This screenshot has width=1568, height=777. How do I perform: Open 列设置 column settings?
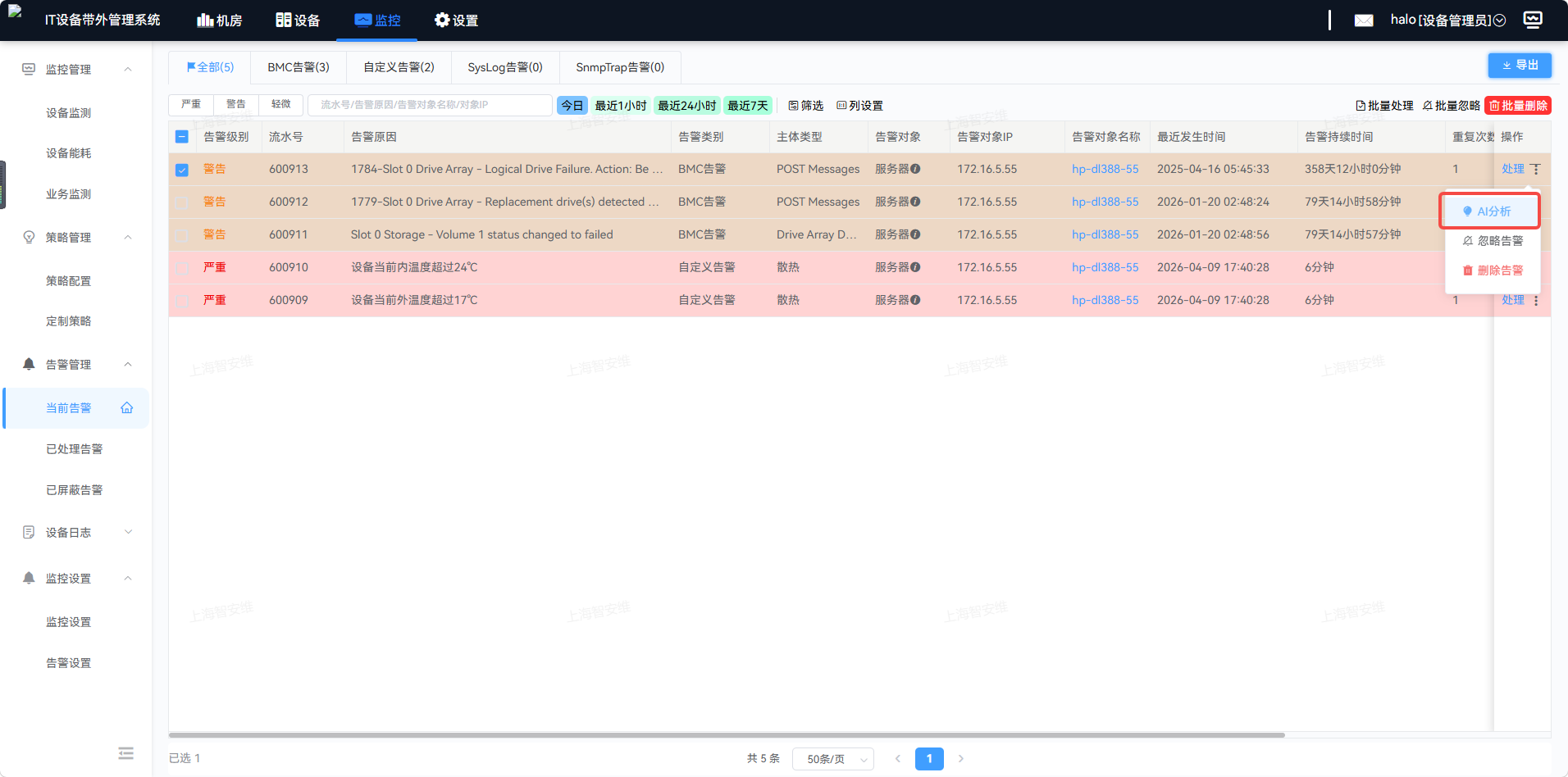859,106
